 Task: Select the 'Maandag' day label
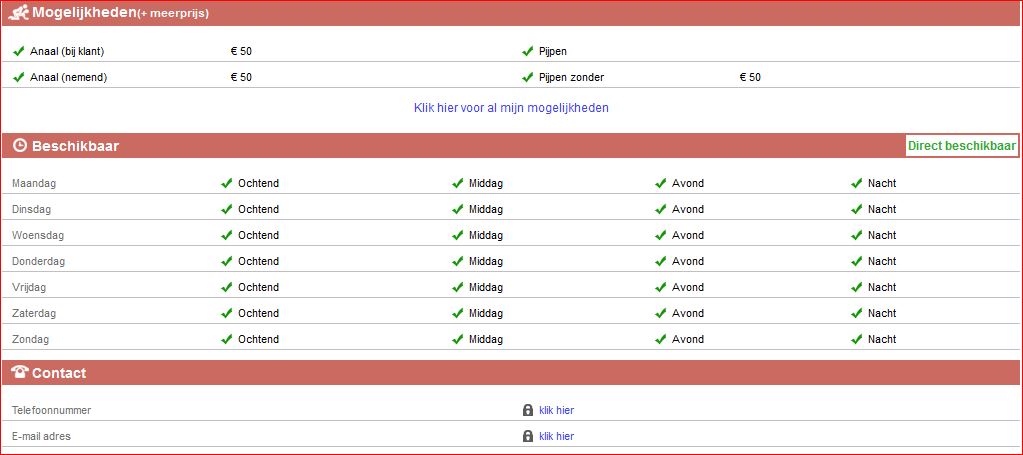tap(34, 183)
